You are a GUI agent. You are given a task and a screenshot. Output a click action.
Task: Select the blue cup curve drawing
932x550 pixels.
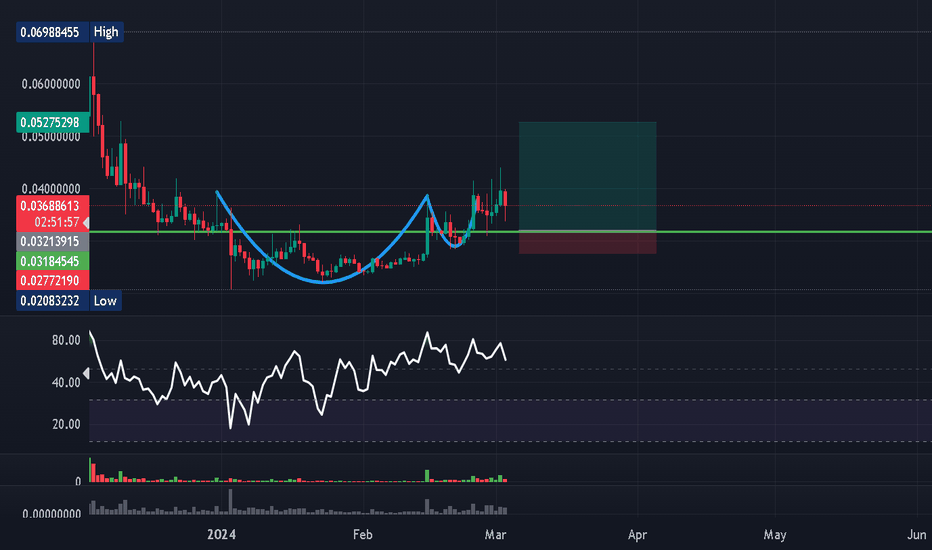[x=323, y=282]
